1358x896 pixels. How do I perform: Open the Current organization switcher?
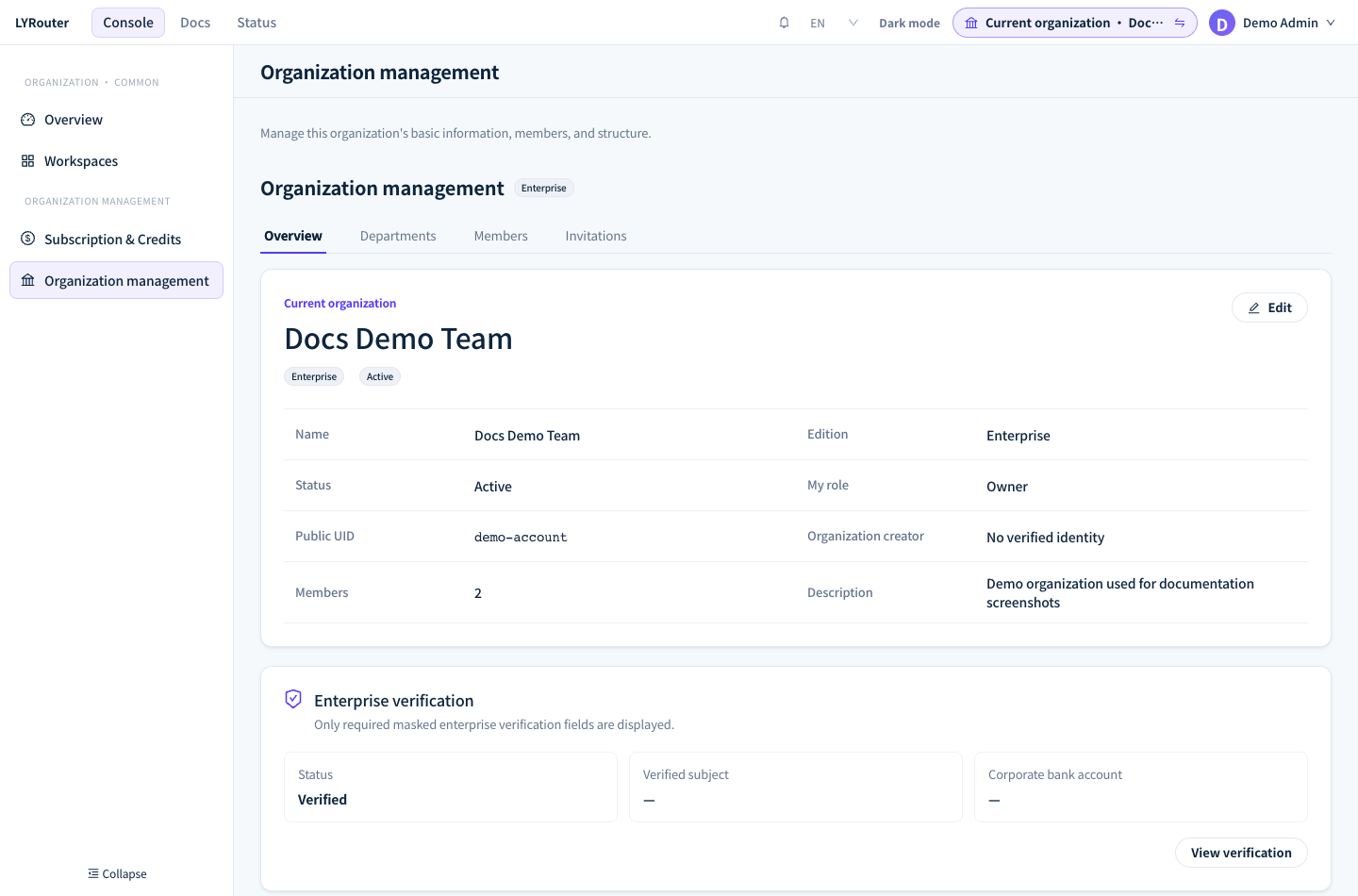click(1075, 23)
